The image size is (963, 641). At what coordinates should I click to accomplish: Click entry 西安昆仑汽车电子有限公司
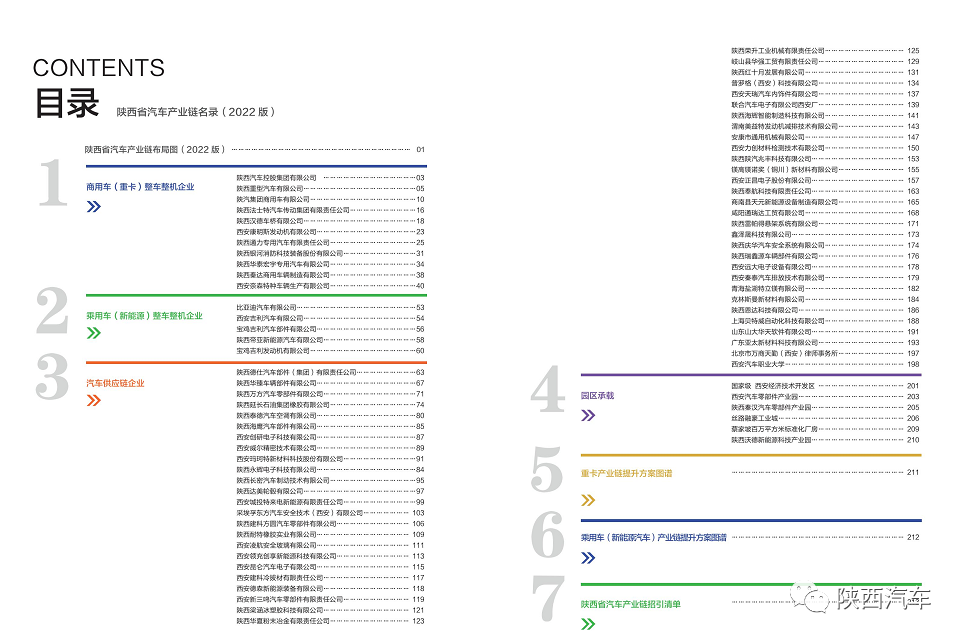(x=276, y=567)
